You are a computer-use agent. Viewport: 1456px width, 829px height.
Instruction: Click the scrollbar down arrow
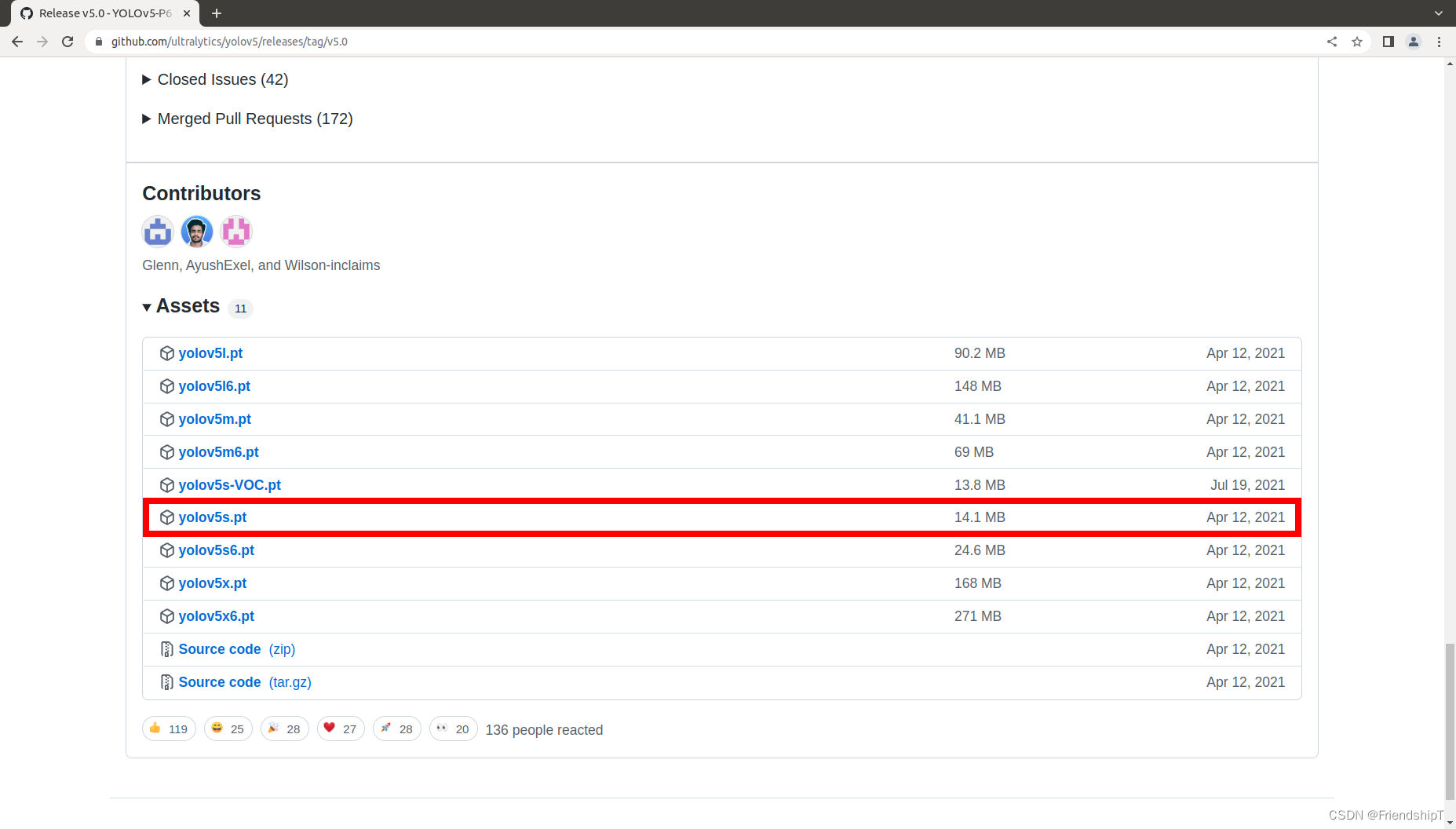click(1450, 823)
